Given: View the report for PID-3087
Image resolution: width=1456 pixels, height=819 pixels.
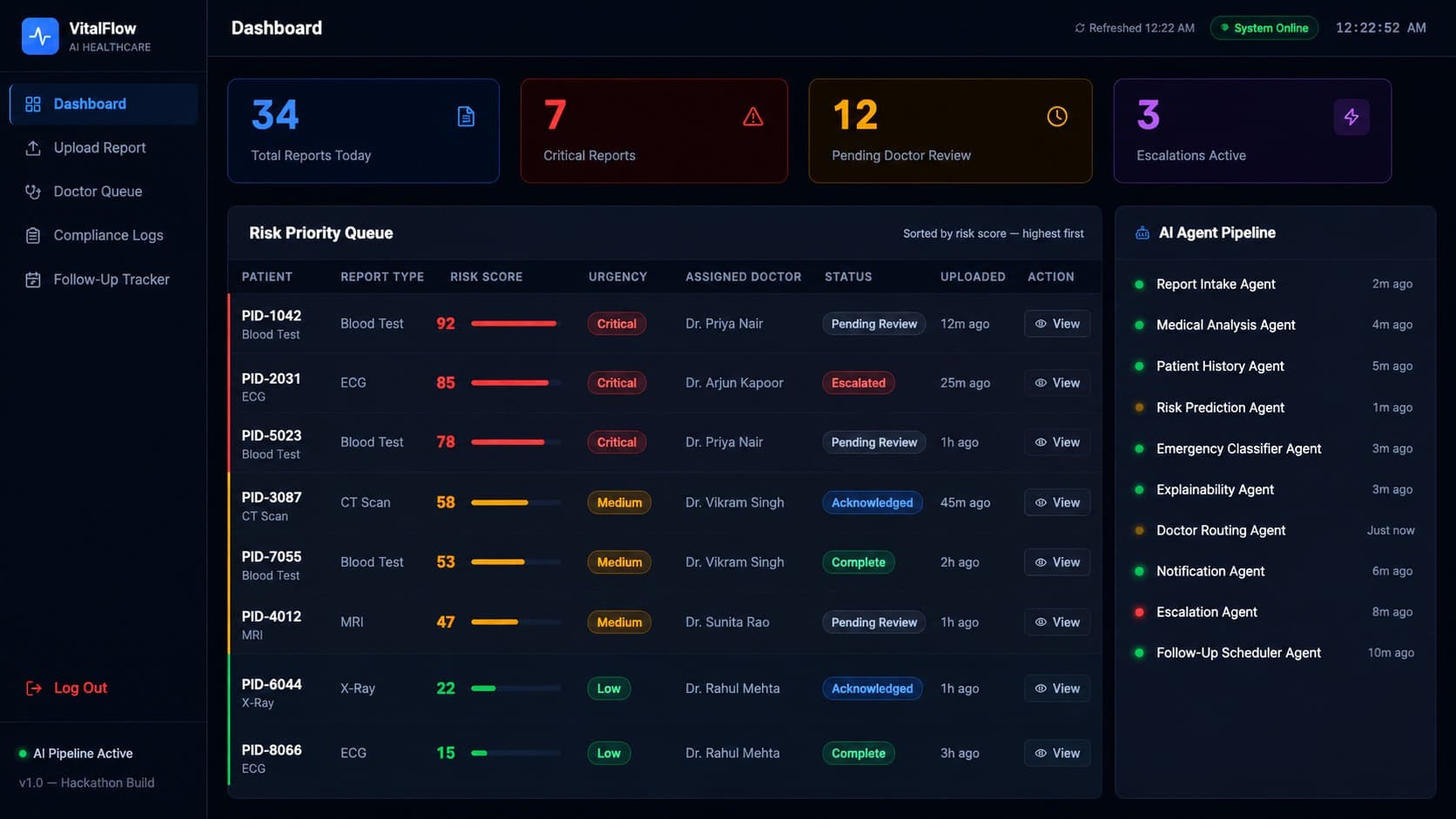Looking at the screenshot, I should (x=1057, y=502).
